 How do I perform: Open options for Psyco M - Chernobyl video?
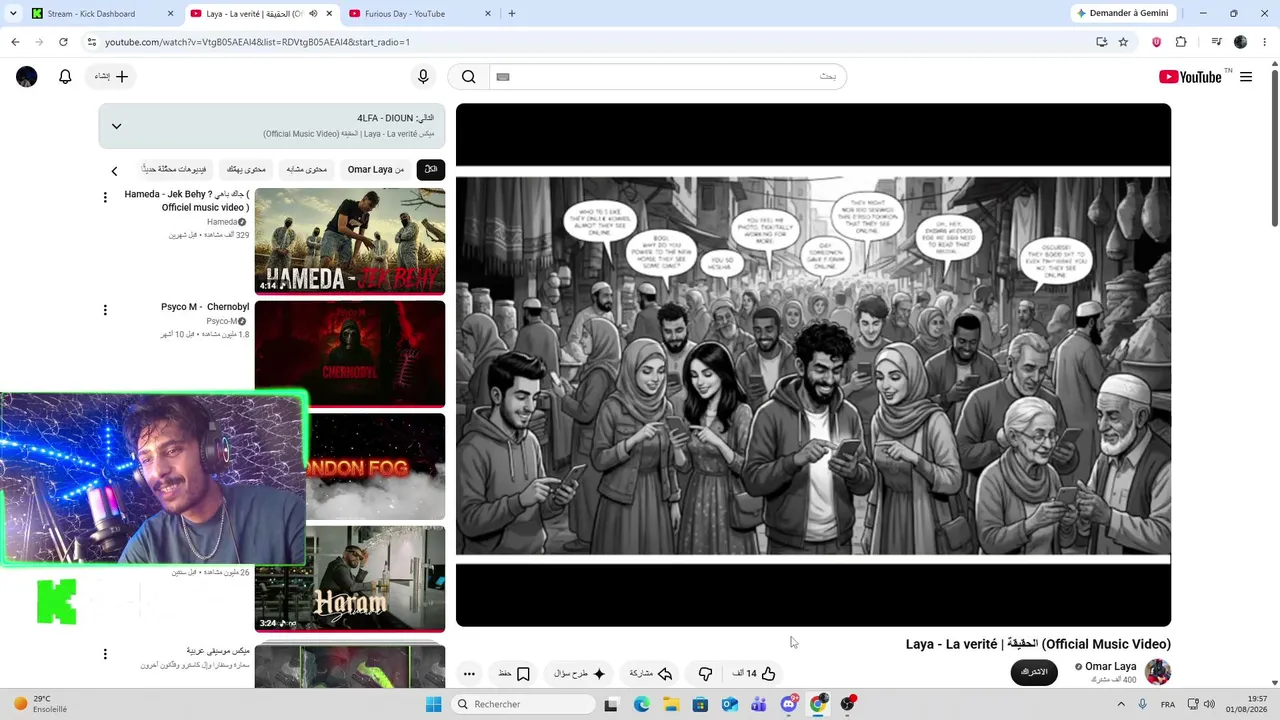pyautogui.click(x=105, y=311)
